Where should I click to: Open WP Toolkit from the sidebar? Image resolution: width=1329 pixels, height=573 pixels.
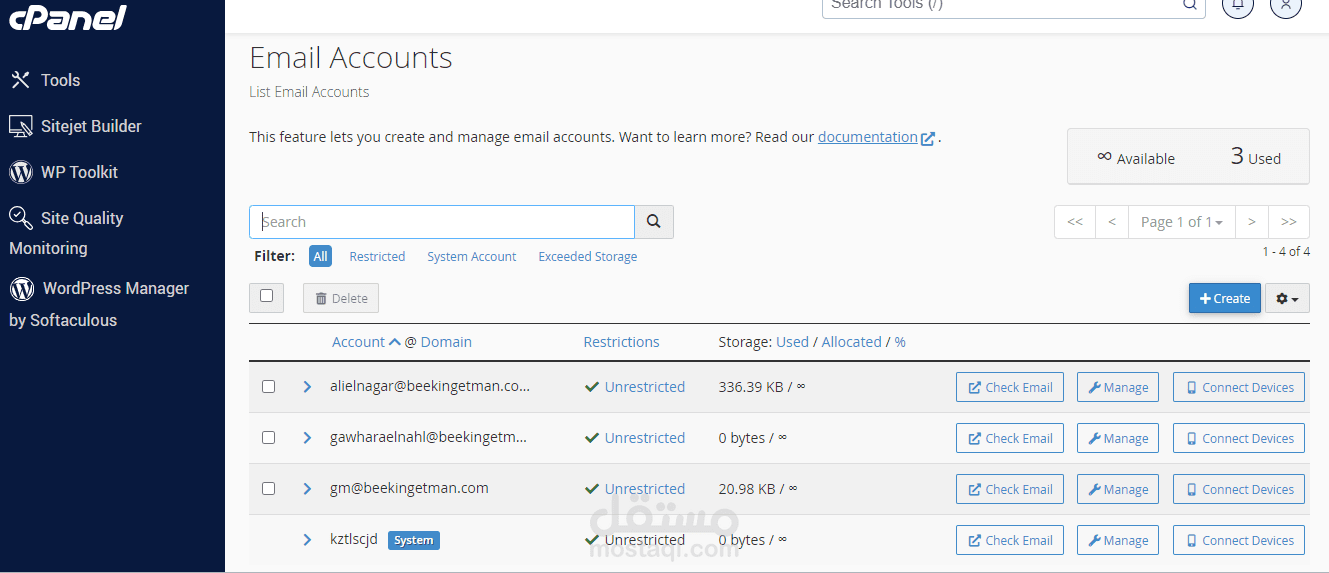coord(78,172)
